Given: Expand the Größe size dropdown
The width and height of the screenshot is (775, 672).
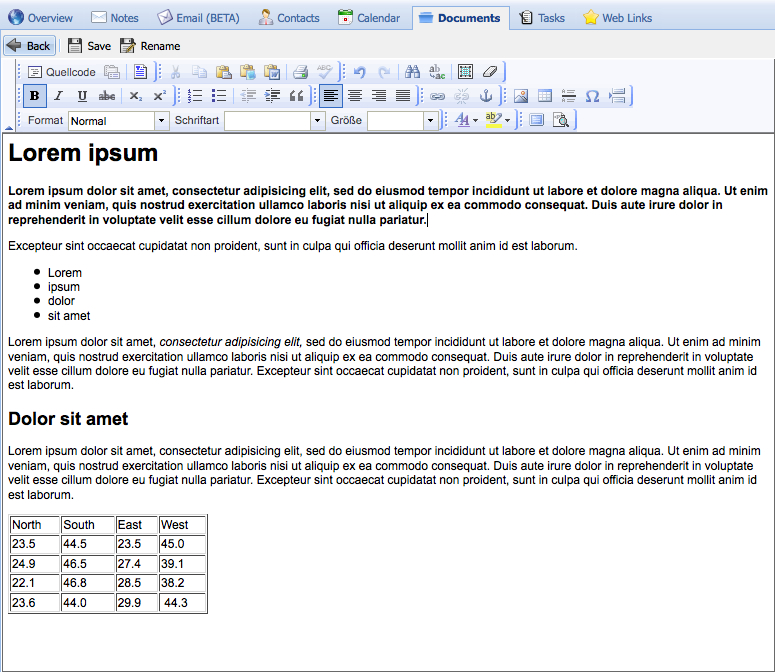Looking at the screenshot, I should 404,121.
